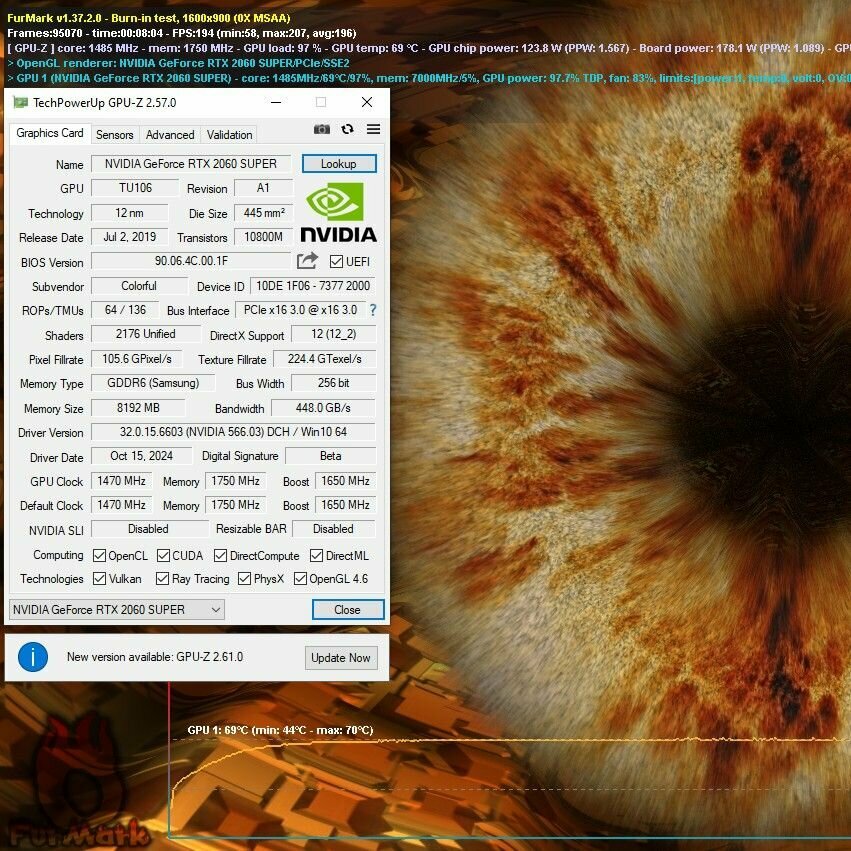The width and height of the screenshot is (851, 851).
Task: Click the GPU field value TU106
Action: (x=135, y=188)
